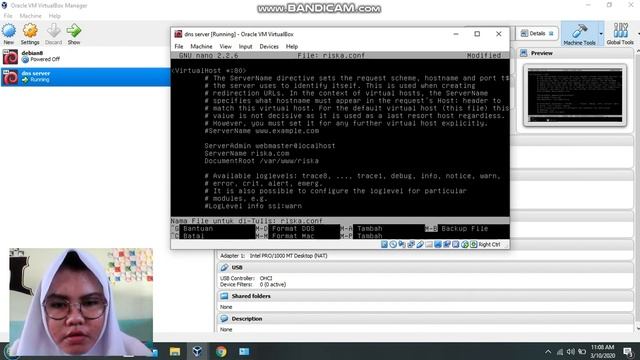
Task: Click the Discard toolbar icon
Action: point(53,33)
